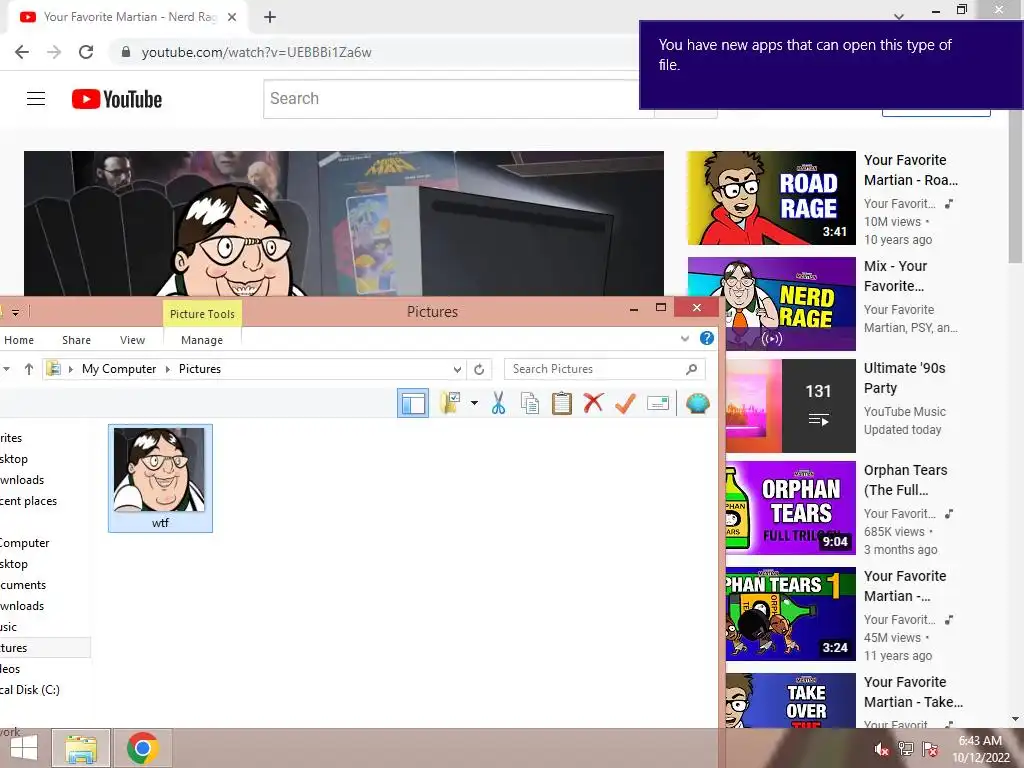Click the E-mail envelope icon in Explorer toolbar

pyautogui.click(x=658, y=403)
